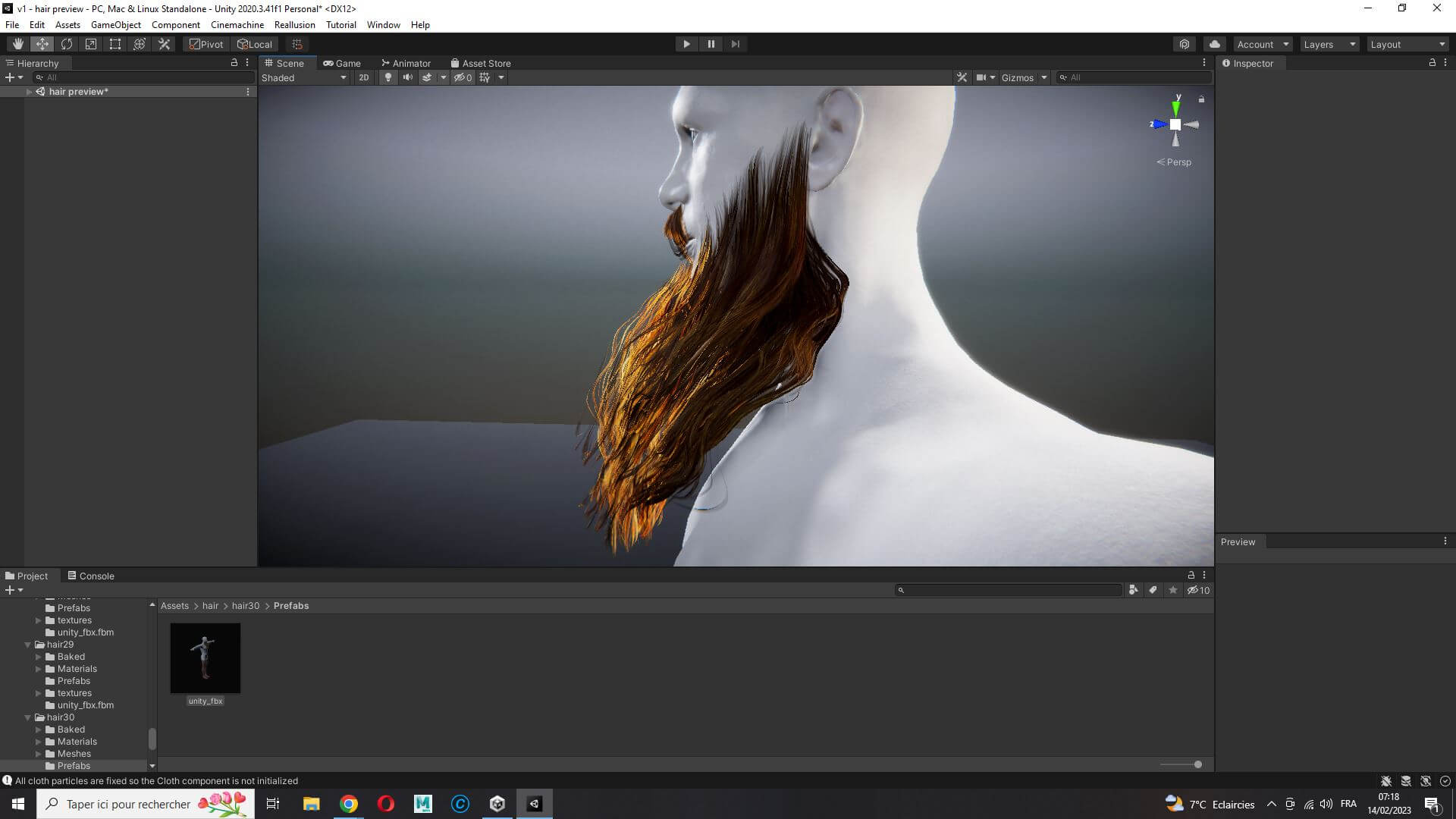Toggle 2D view mode

coord(364,77)
